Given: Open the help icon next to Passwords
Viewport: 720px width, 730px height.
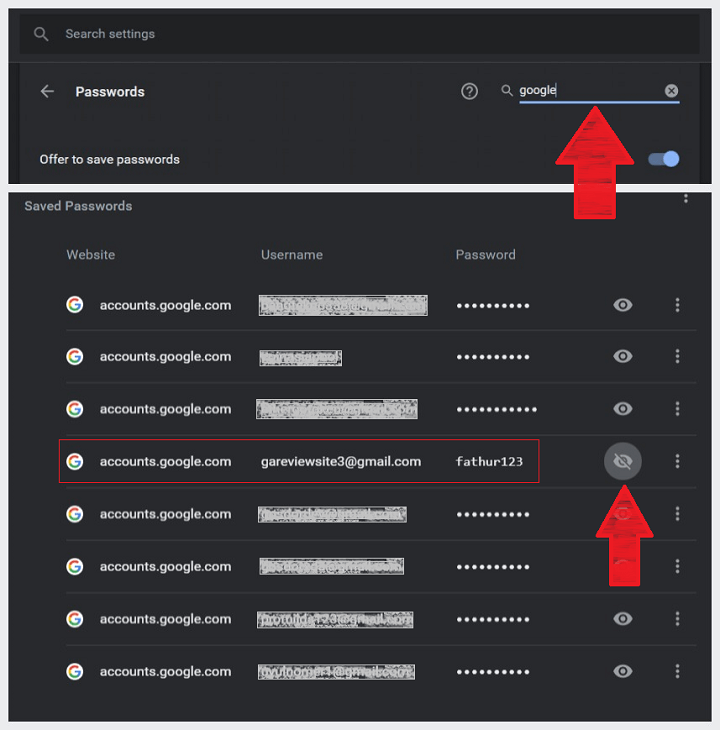Looking at the screenshot, I should 469,91.
